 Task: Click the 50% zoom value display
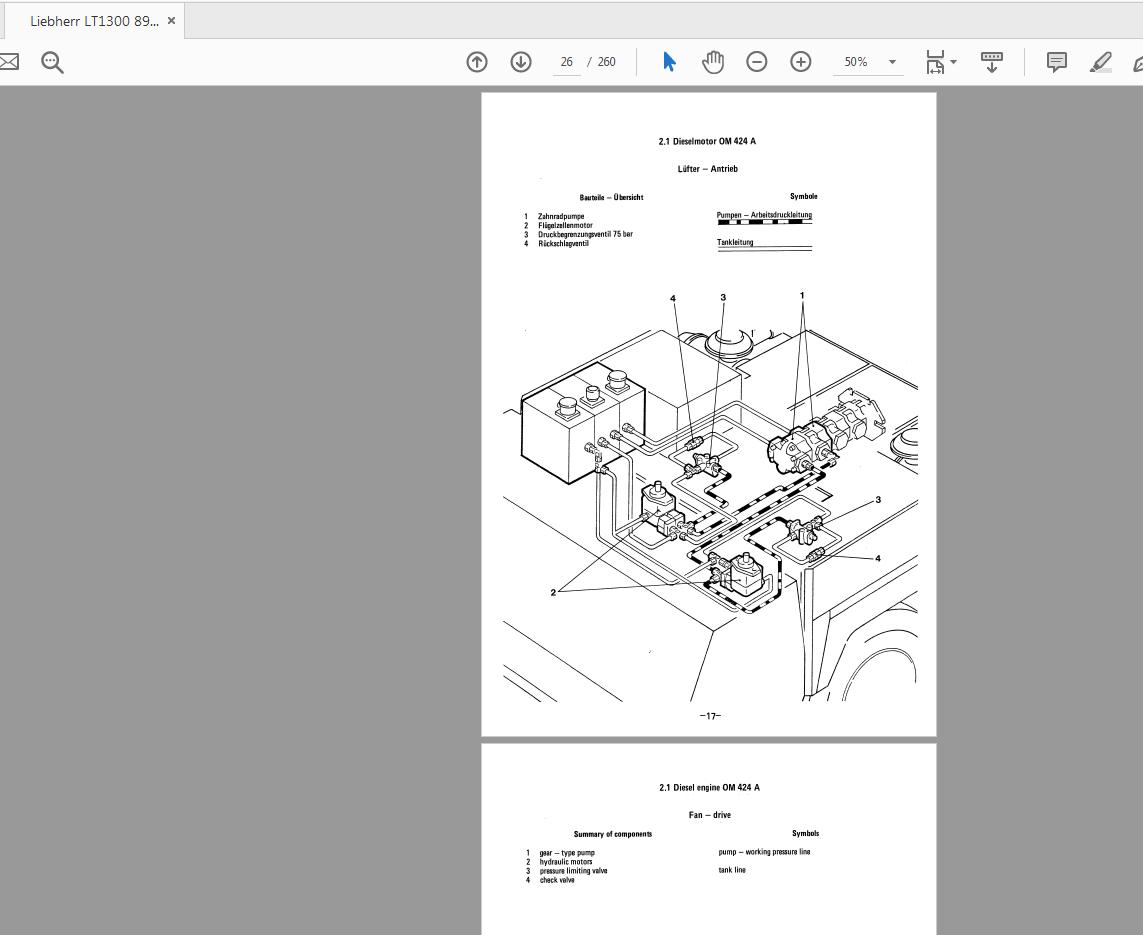click(x=856, y=61)
